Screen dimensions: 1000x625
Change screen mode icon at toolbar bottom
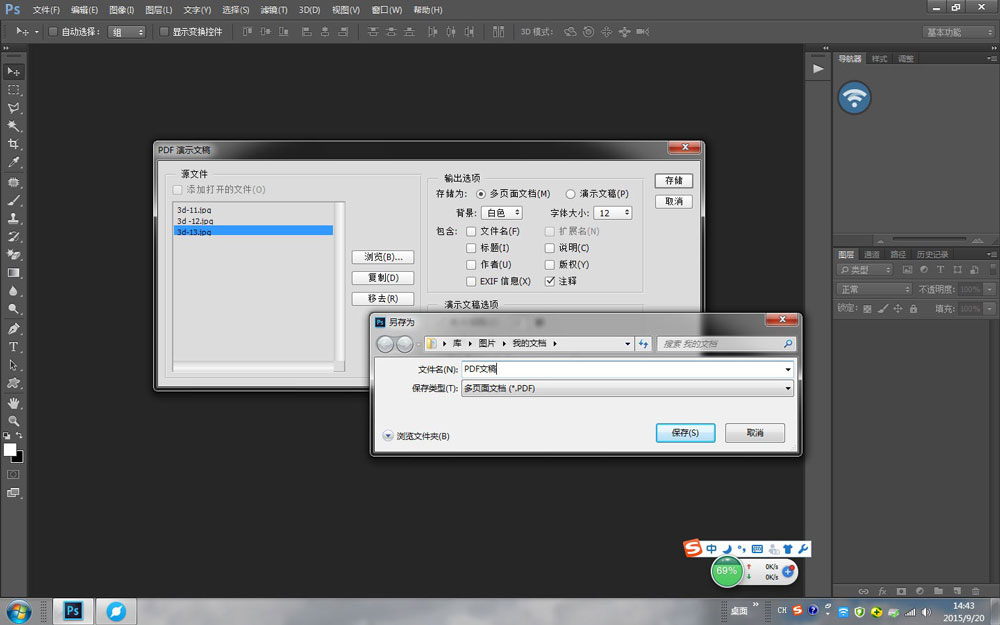tap(13, 492)
